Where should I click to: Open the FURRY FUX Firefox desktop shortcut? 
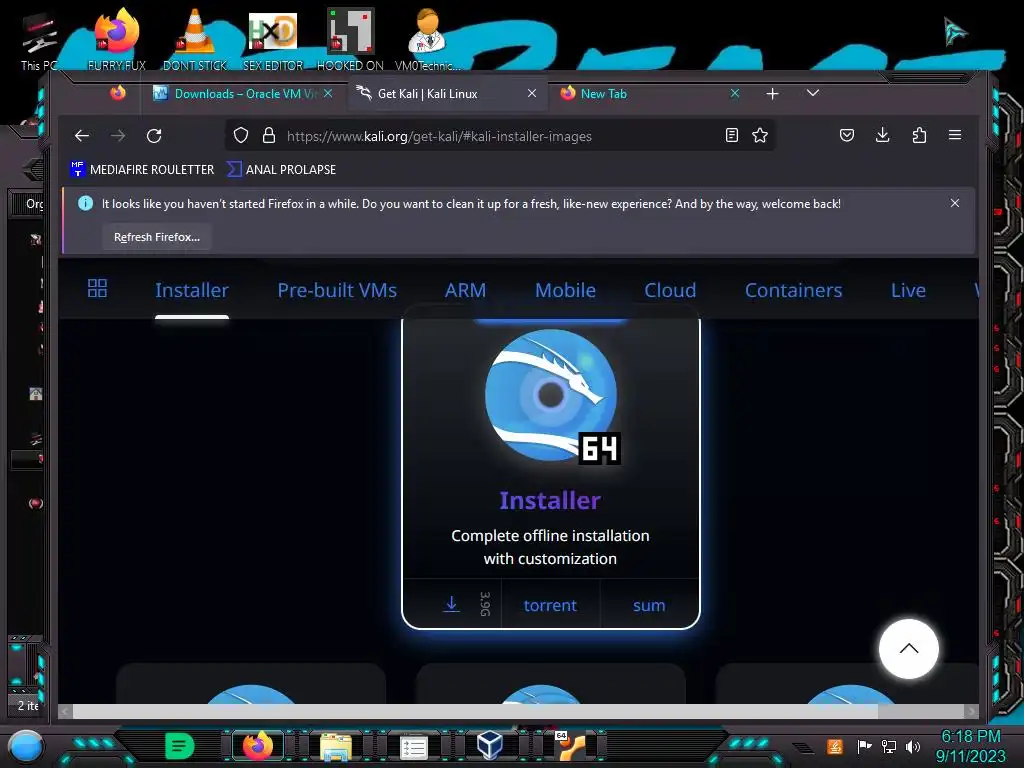pyautogui.click(x=117, y=40)
